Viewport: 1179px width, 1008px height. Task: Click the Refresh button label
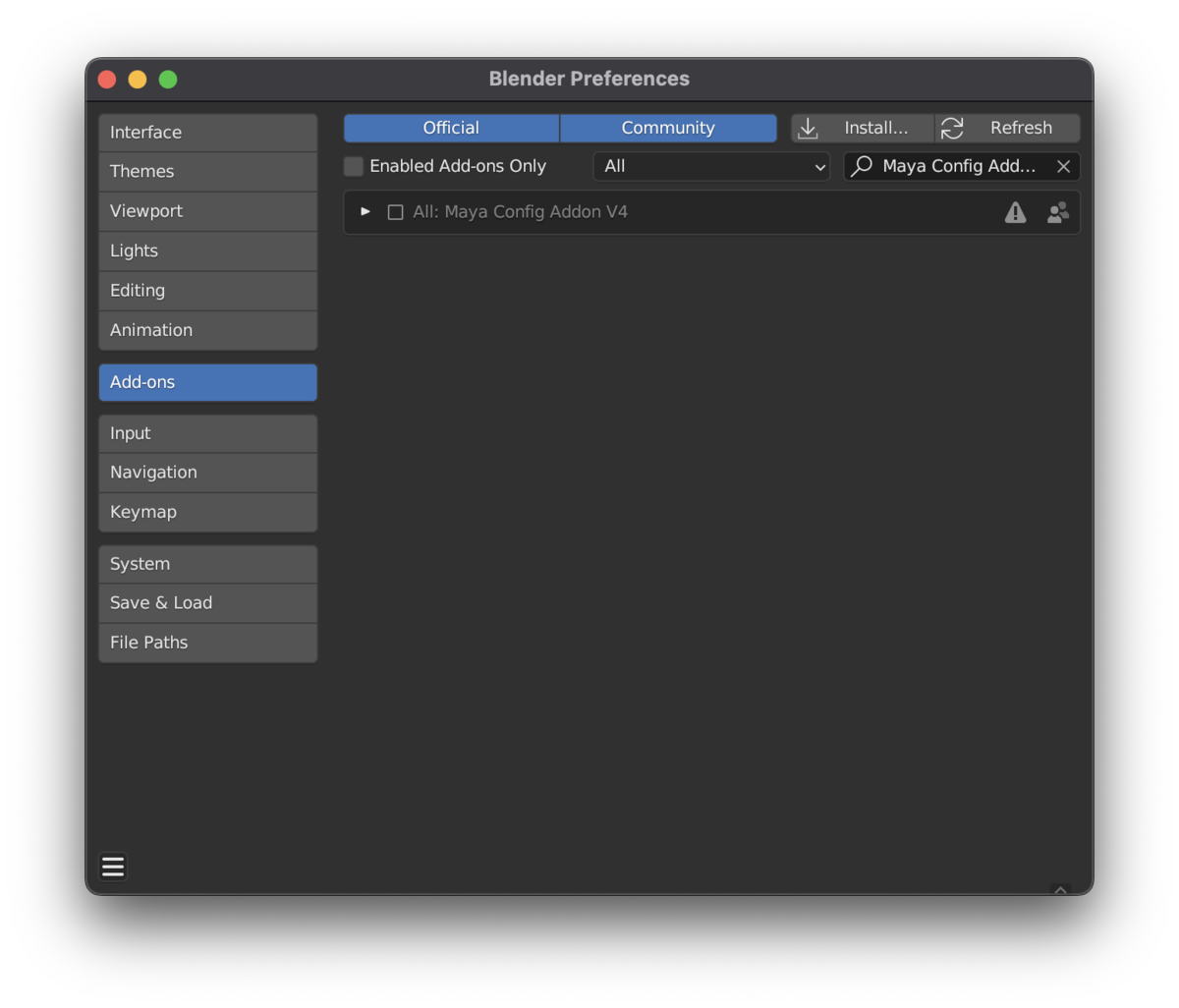coord(1021,128)
